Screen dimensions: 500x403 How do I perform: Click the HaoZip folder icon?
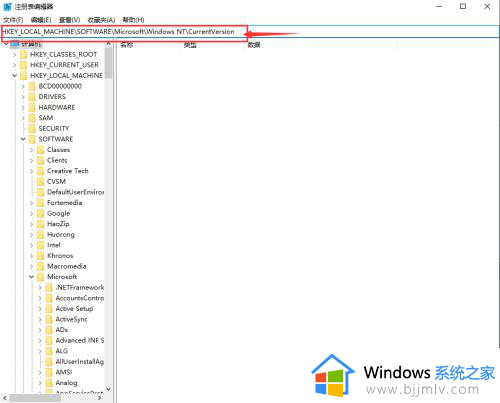click(x=40, y=224)
